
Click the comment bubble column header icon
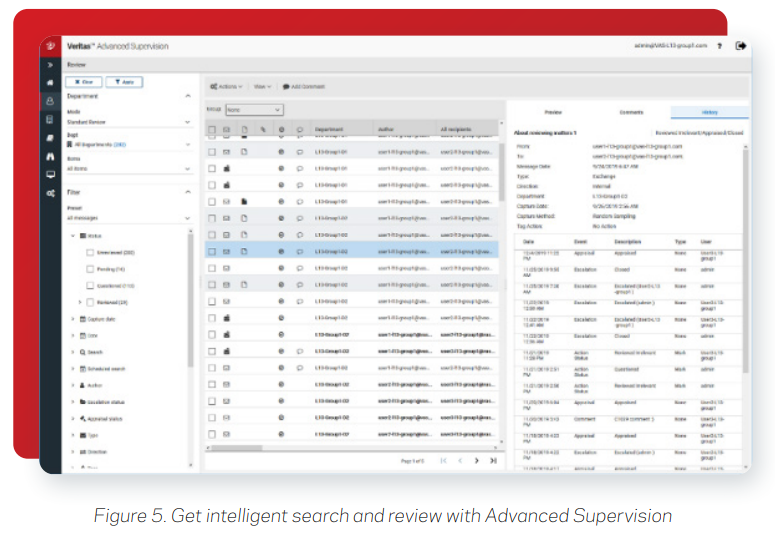[x=300, y=129]
